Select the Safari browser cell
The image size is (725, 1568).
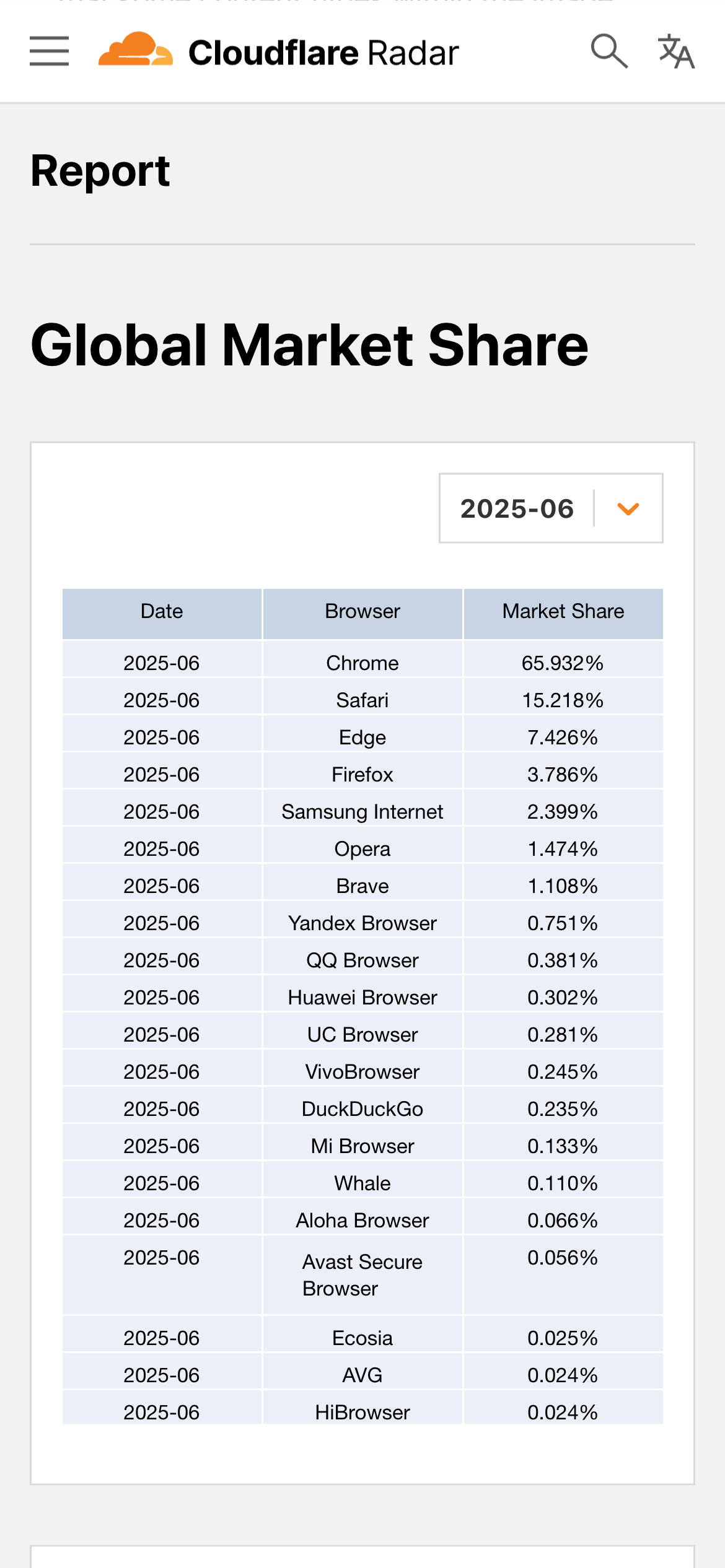click(362, 700)
